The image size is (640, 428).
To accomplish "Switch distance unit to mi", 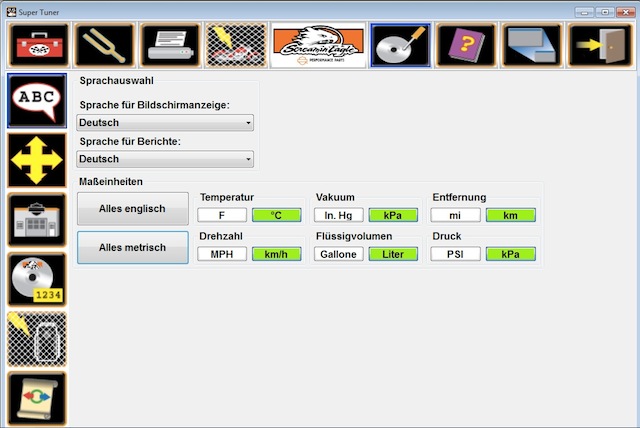I will coord(455,215).
